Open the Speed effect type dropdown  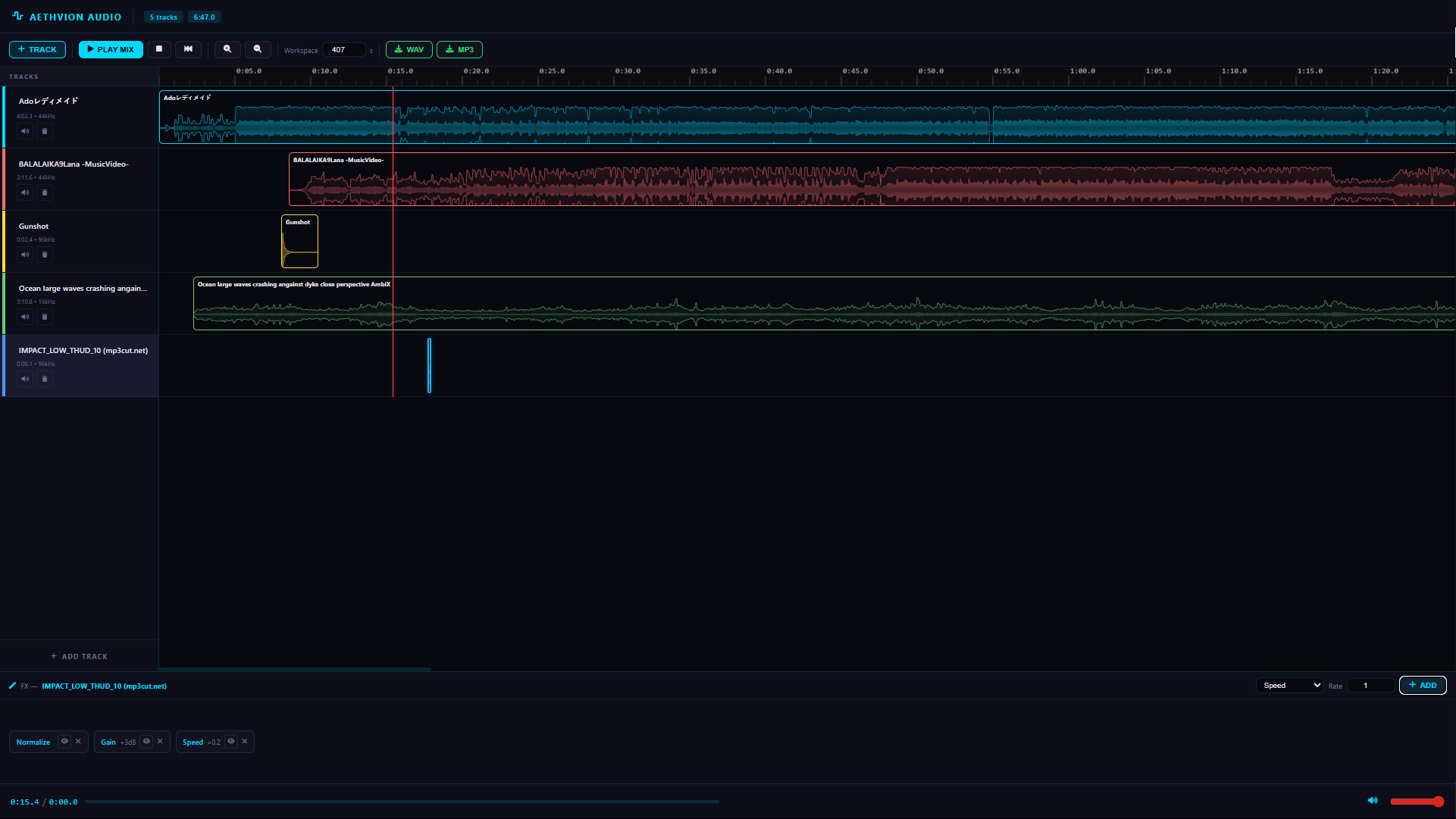1291,685
